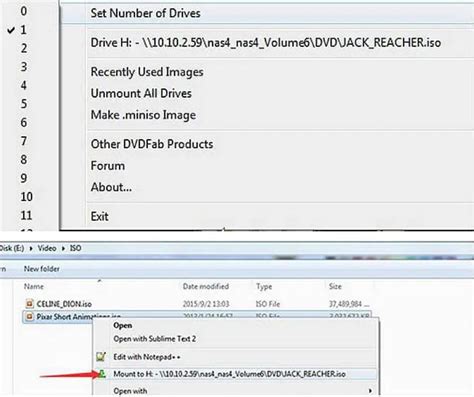This screenshot has width=474, height=397.
Task: Choose Mount to H: in context menu
Action: 236,374
